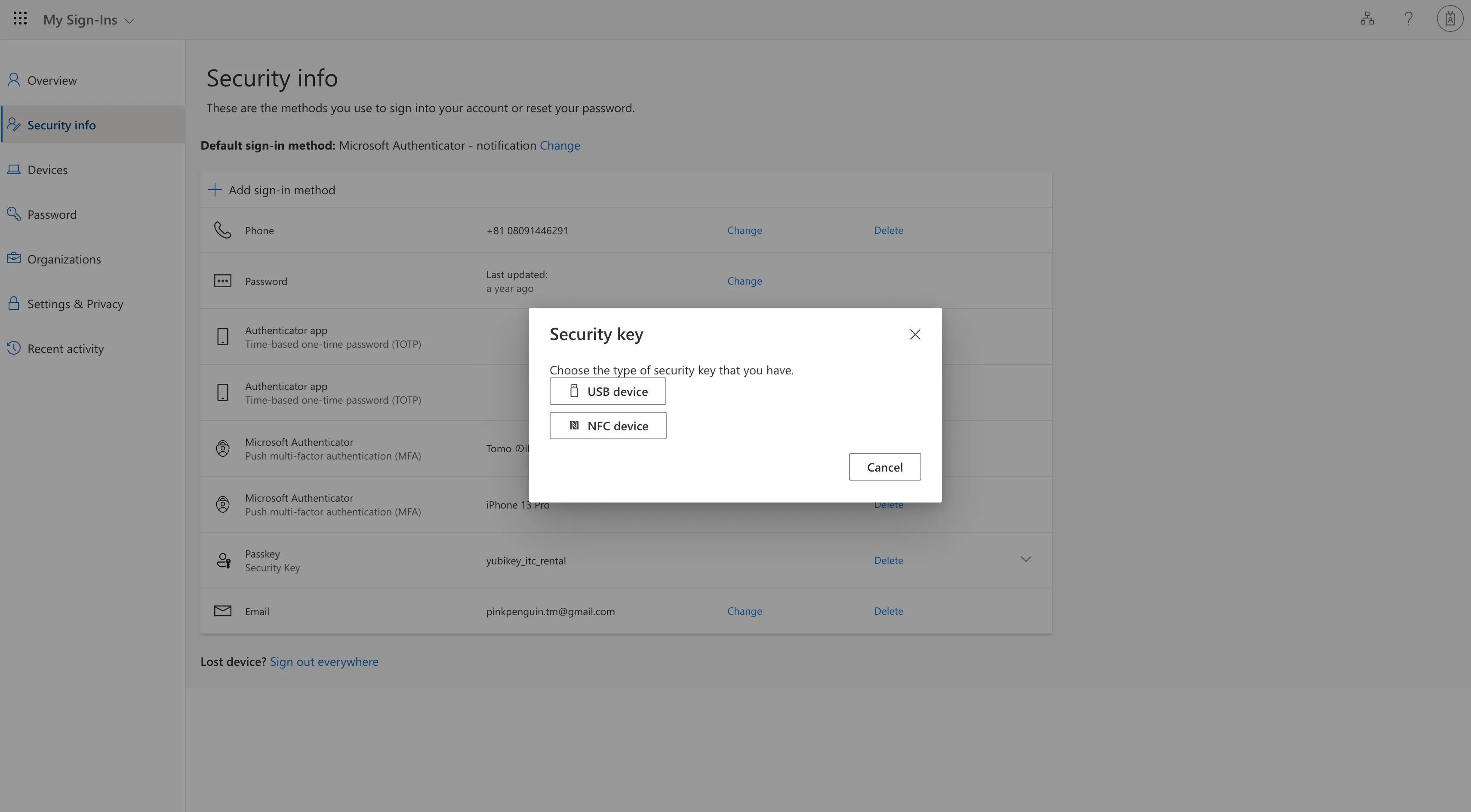Image resolution: width=1471 pixels, height=812 pixels.
Task: Open Devices in the sidebar
Action: click(x=47, y=170)
